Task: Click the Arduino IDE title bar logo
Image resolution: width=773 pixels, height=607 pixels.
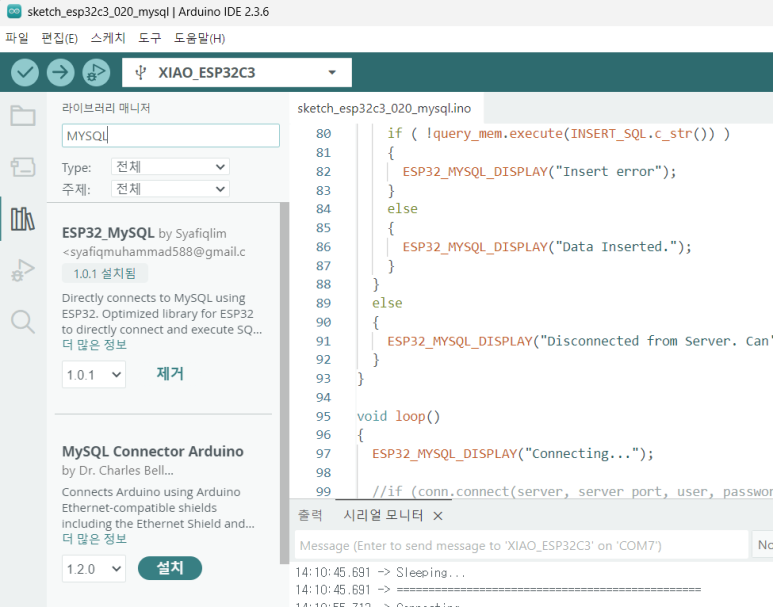Action: (x=14, y=12)
